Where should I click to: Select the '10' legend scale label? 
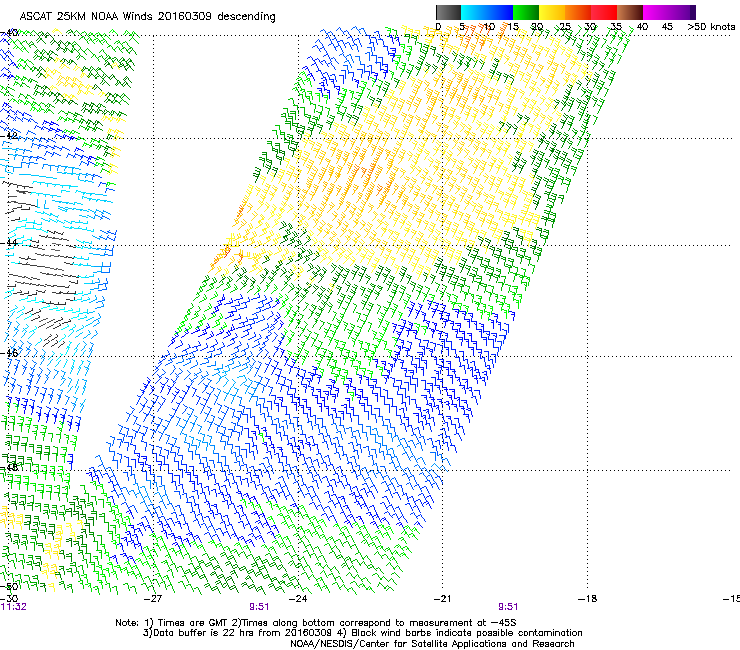(x=489, y=27)
